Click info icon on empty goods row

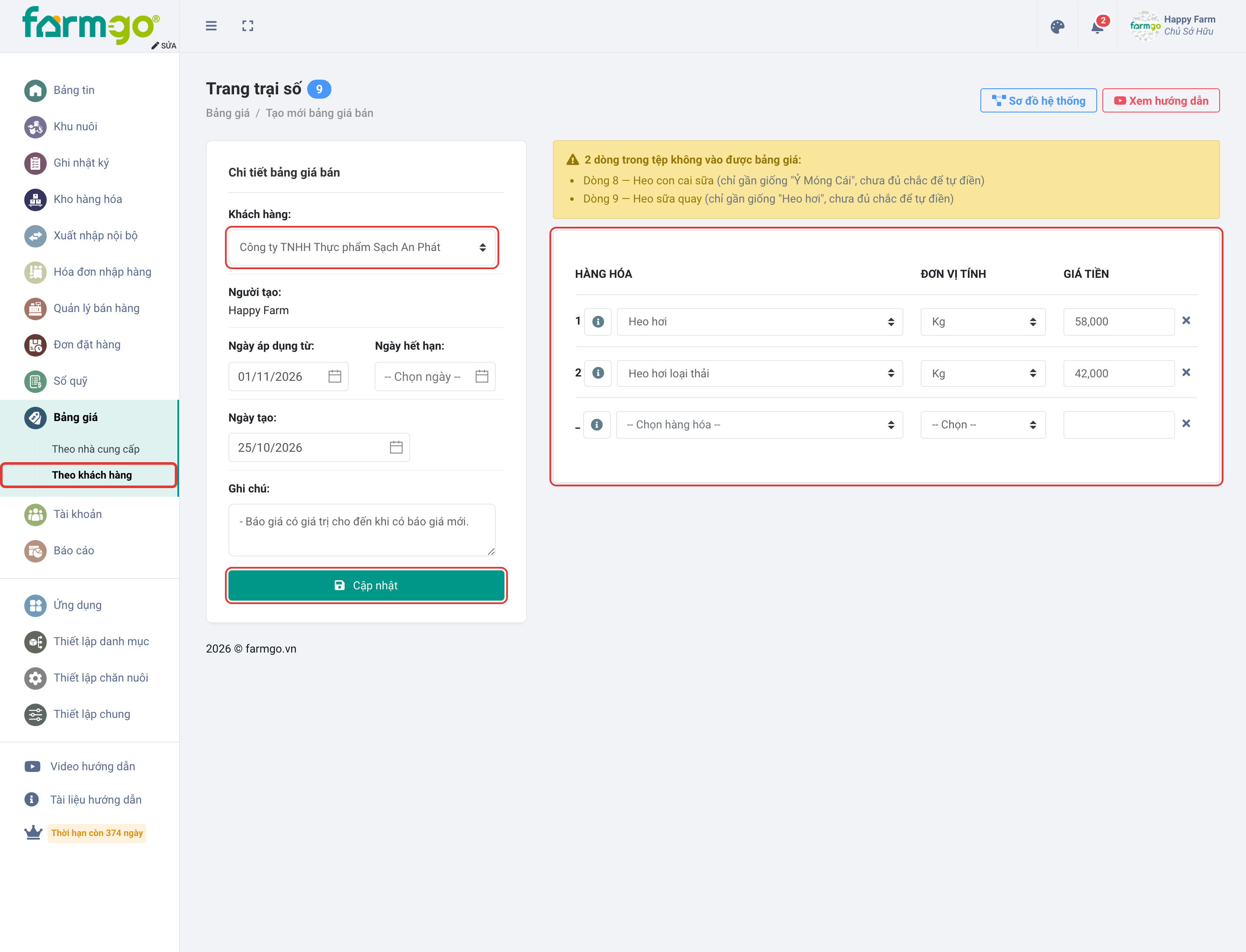pyautogui.click(x=597, y=425)
